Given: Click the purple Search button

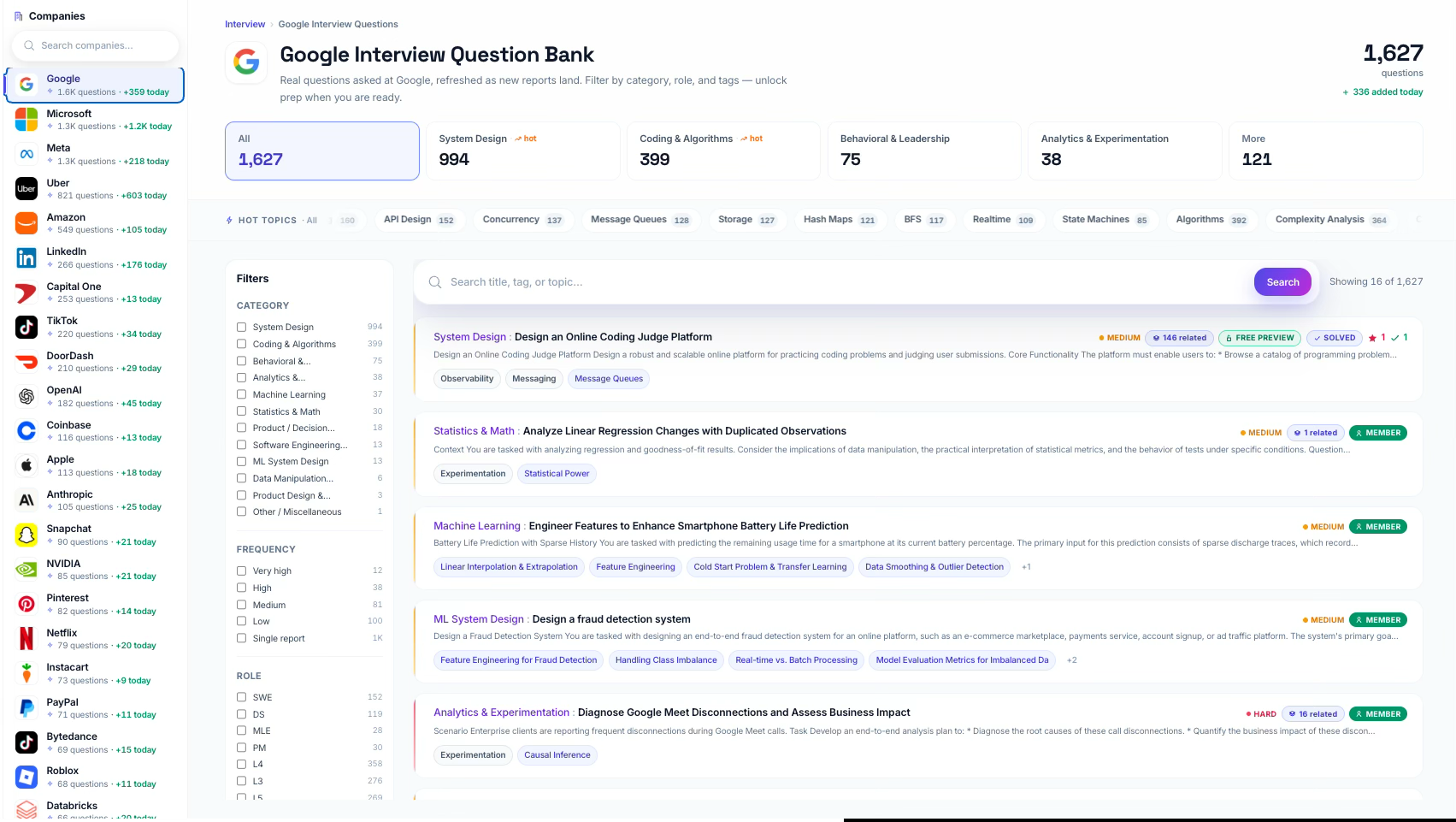Looking at the screenshot, I should (x=1282, y=282).
